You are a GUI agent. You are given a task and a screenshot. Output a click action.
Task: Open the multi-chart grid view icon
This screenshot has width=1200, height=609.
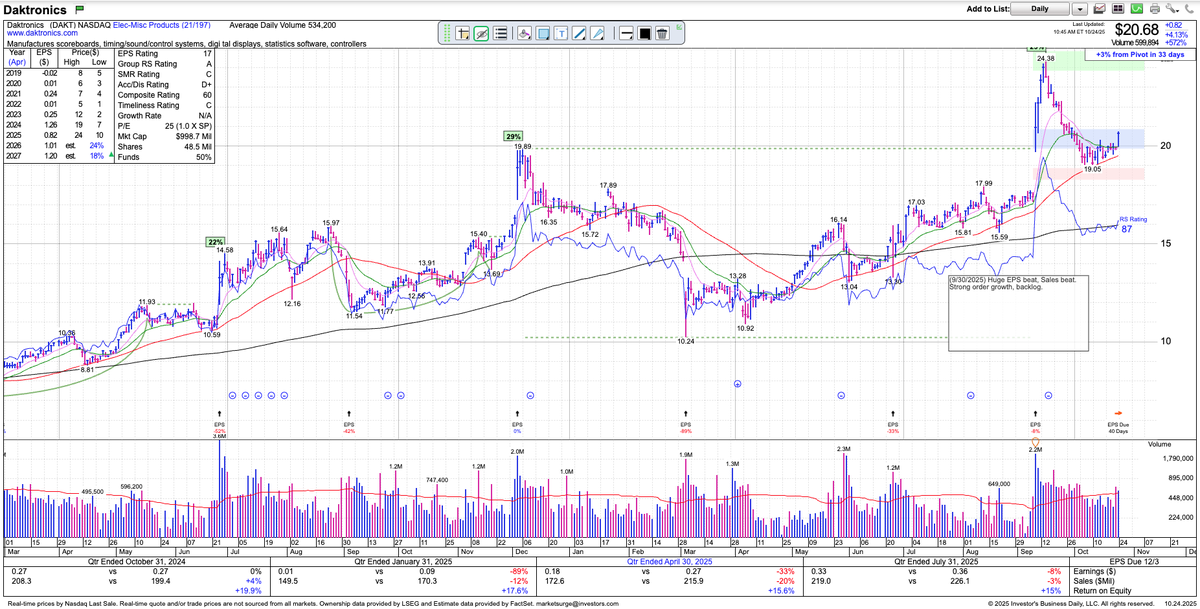pyautogui.click(x=1118, y=9)
